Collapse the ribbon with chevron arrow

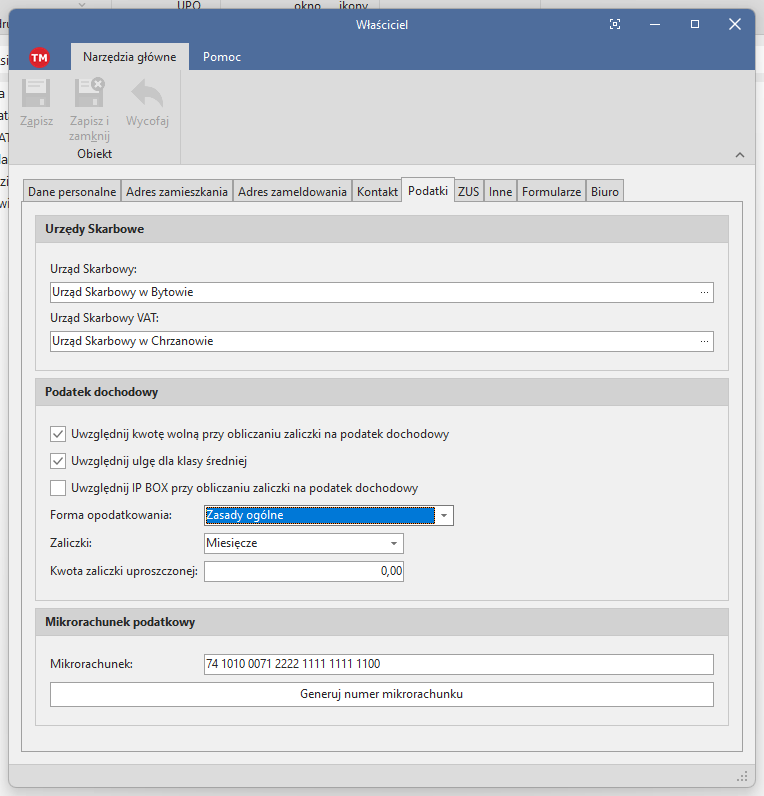coord(739,155)
